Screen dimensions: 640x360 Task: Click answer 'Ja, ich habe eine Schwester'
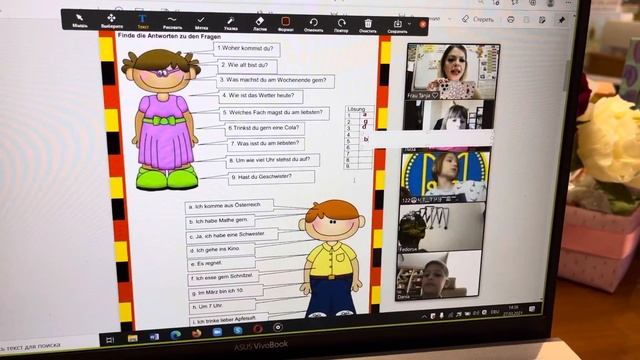[232, 235]
